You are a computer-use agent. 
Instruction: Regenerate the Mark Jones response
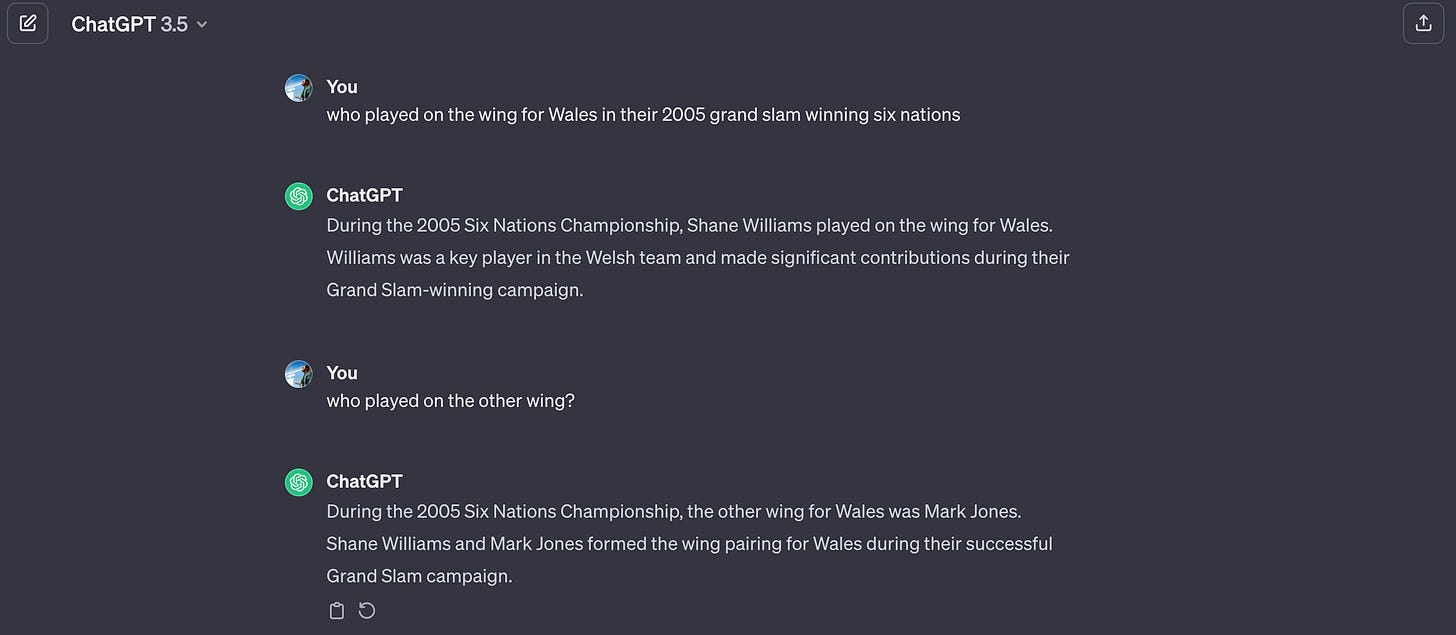366,609
